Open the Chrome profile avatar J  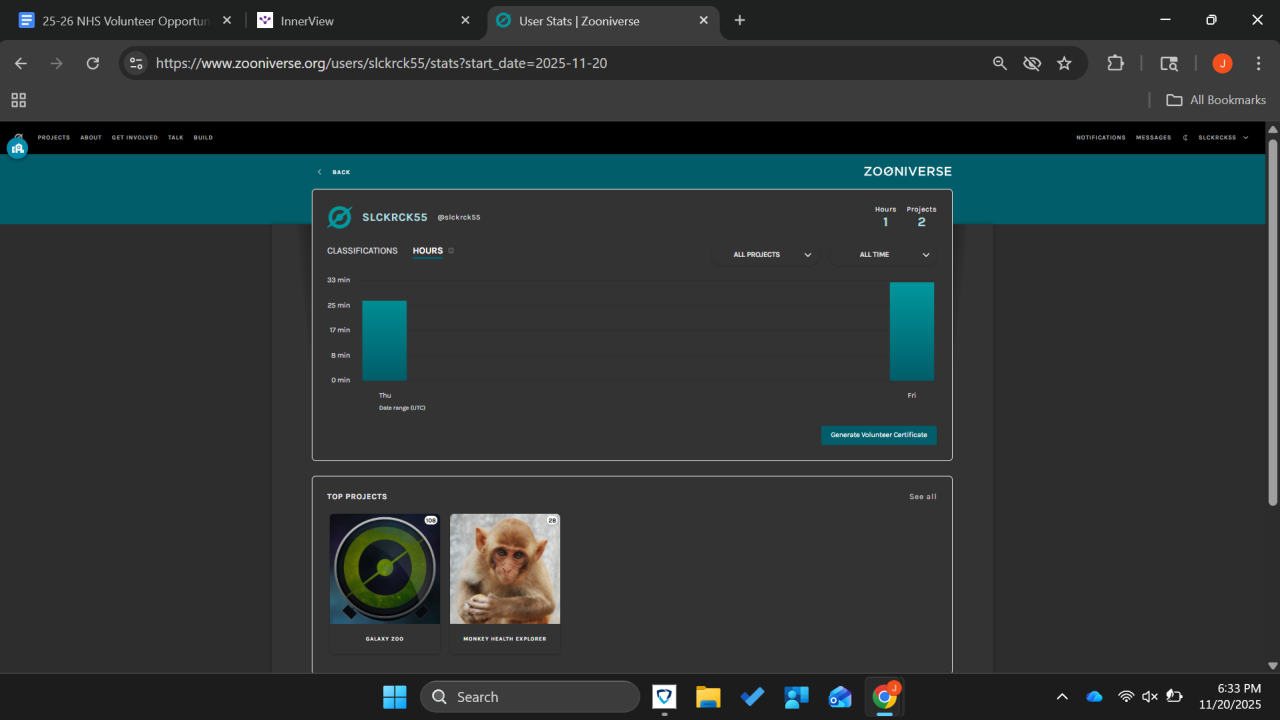coord(1222,63)
